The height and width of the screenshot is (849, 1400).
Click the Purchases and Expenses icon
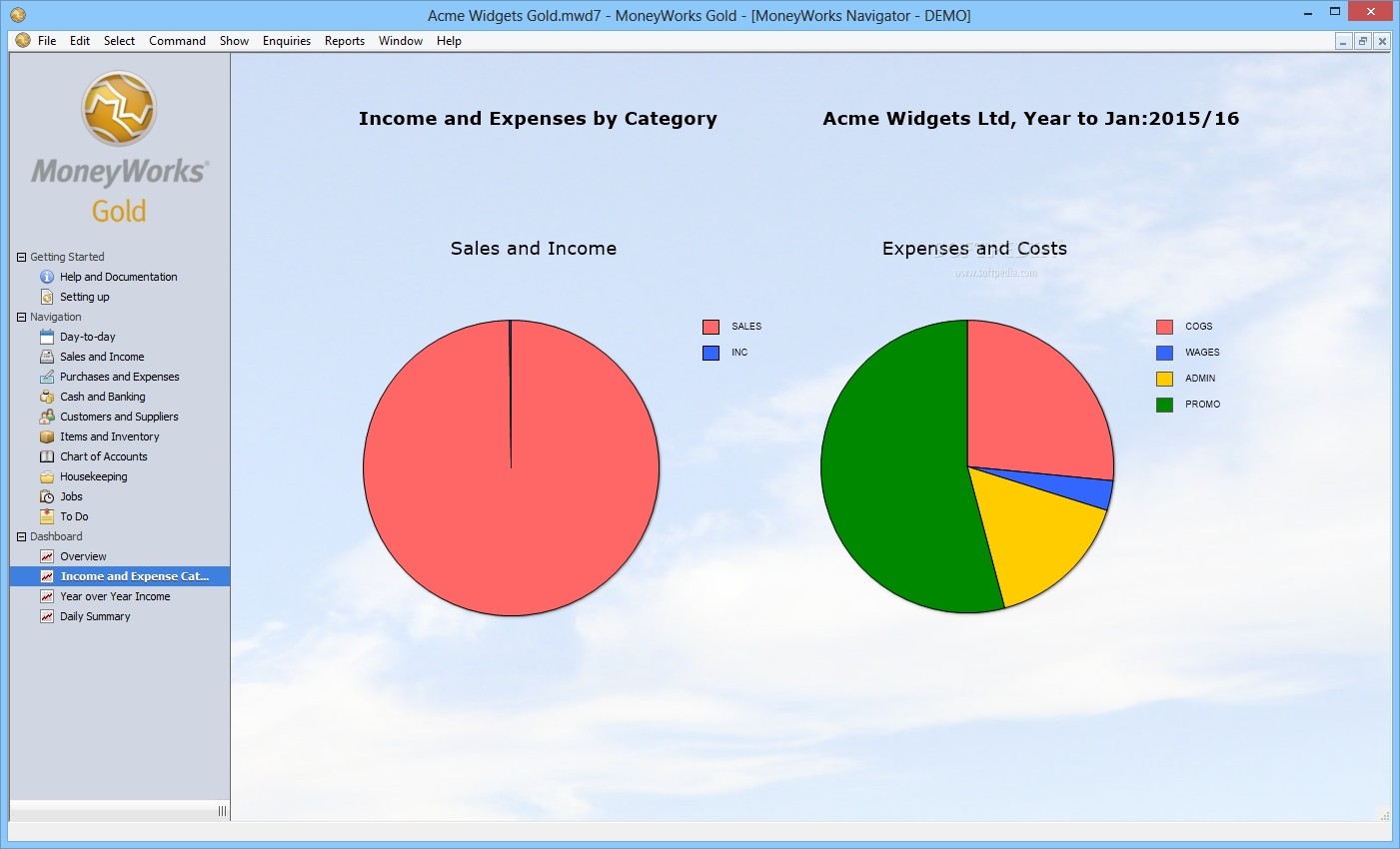(47, 377)
